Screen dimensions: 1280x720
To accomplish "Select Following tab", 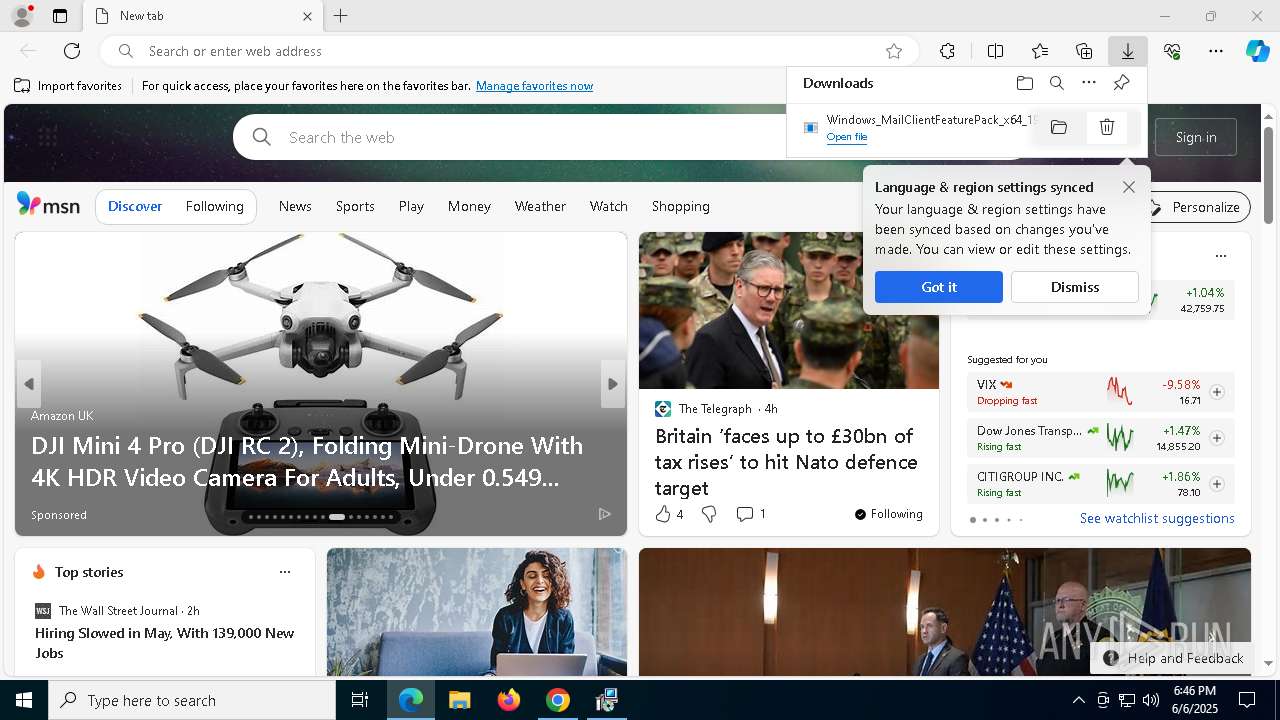I will click(215, 206).
